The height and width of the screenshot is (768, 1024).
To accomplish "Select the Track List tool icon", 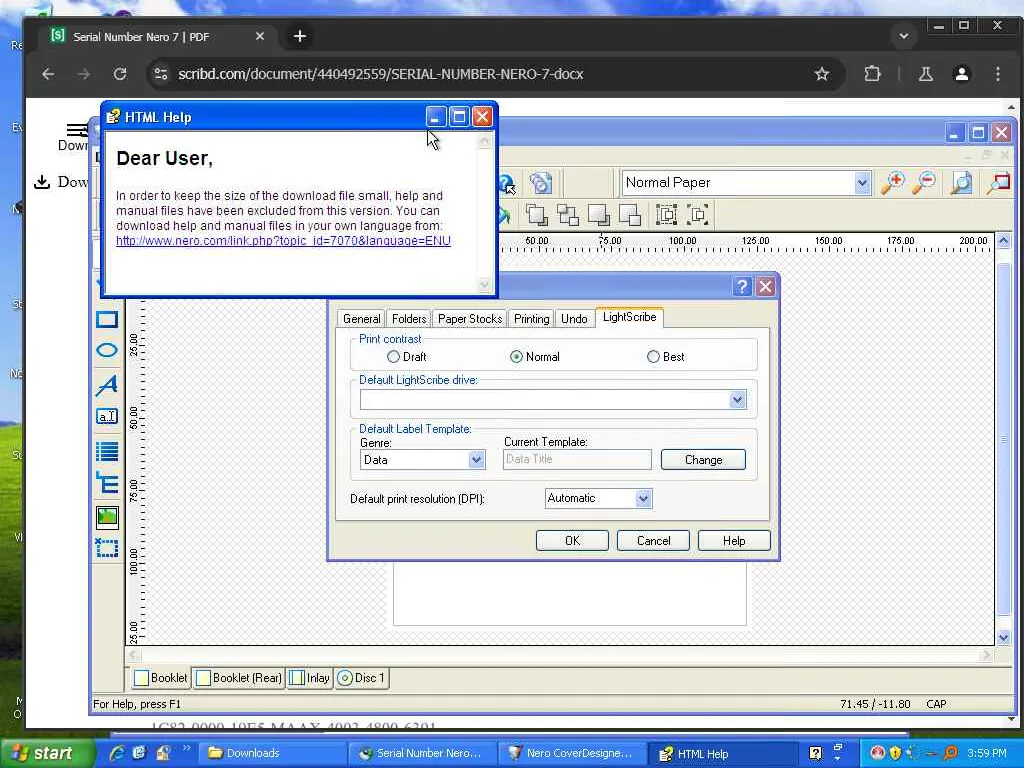I will point(107,451).
